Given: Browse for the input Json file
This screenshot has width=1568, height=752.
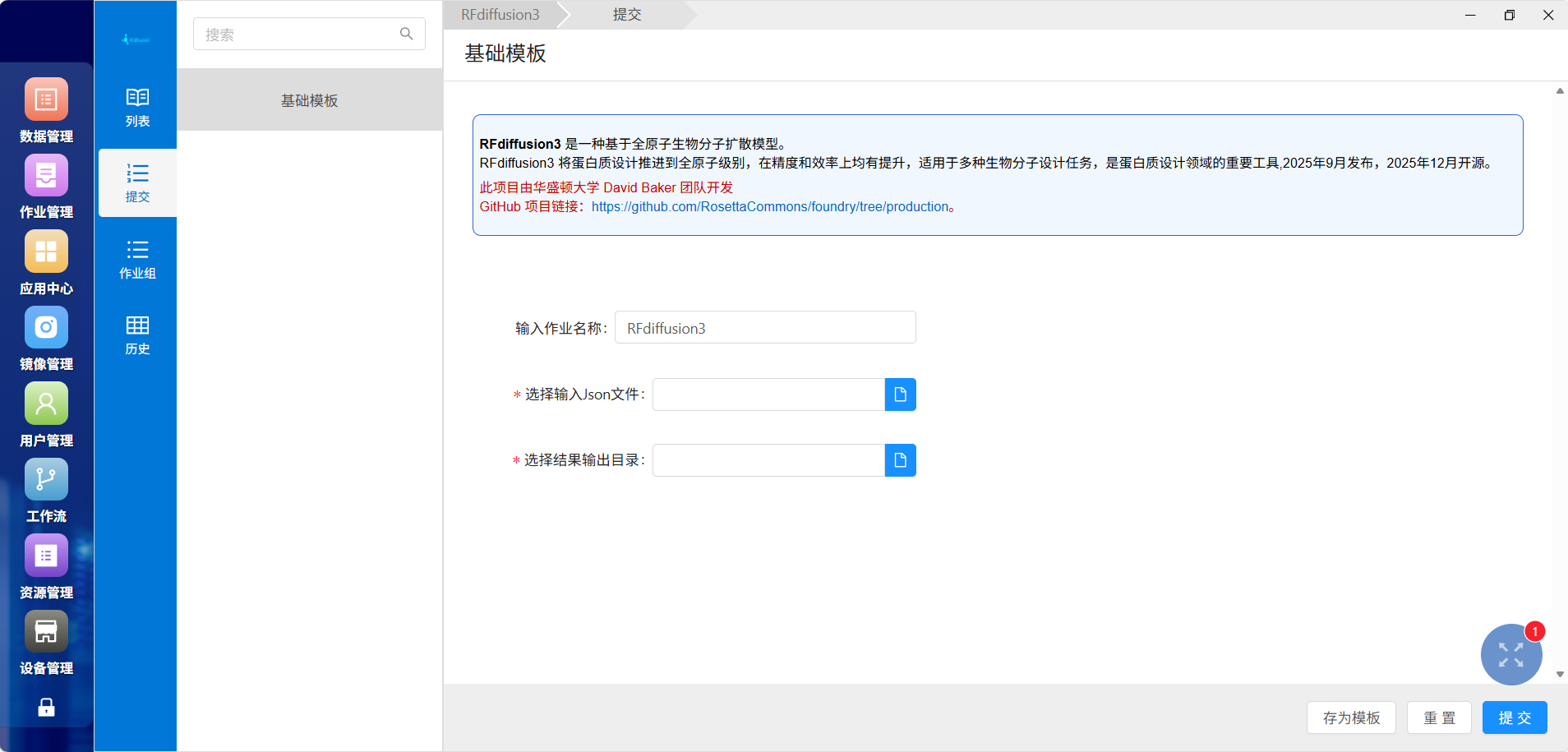Looking at the screenshot, I should point(900,394).
